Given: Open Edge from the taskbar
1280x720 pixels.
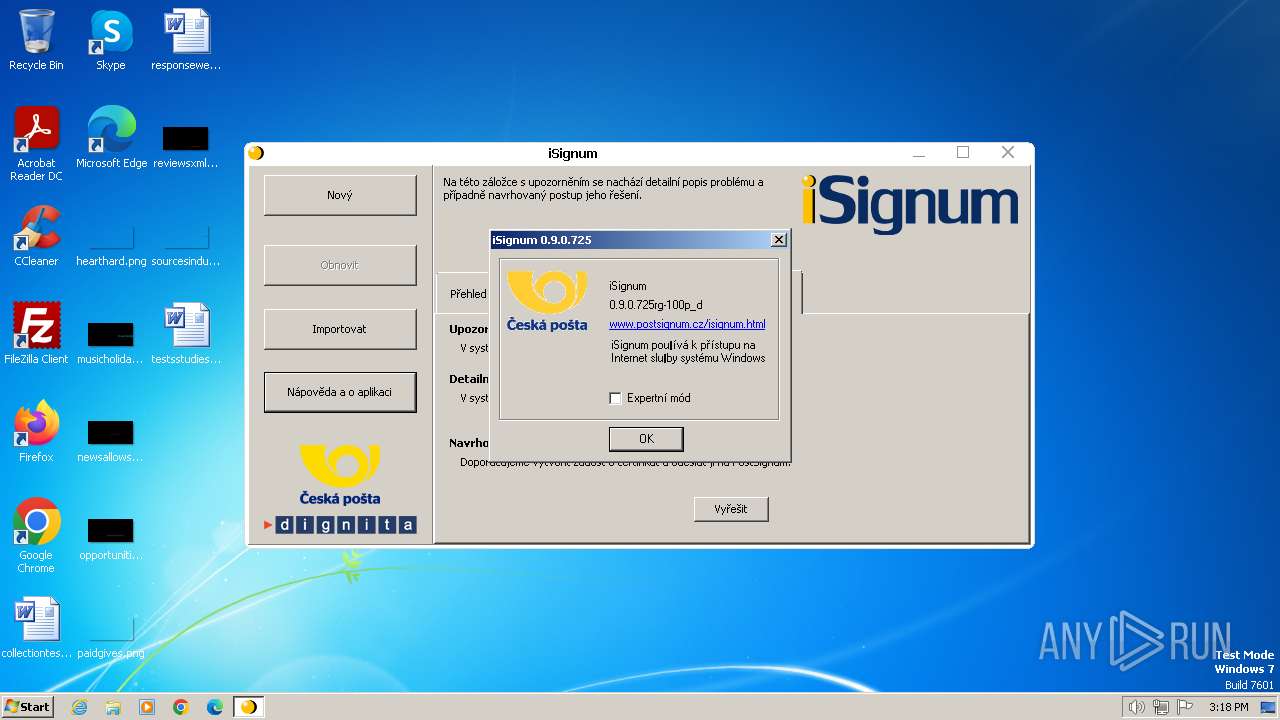Looking at the screenshot, I should point(215,707).
